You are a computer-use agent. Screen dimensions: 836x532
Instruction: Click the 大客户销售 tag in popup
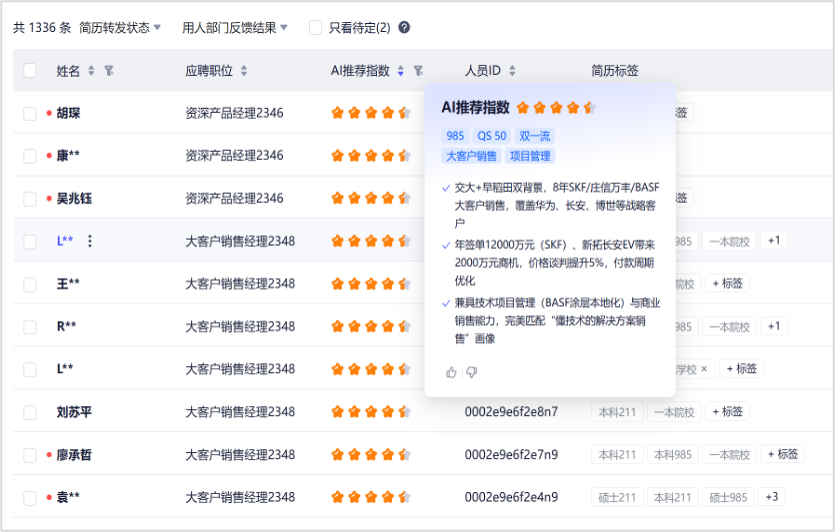click(x=471, y=156)
